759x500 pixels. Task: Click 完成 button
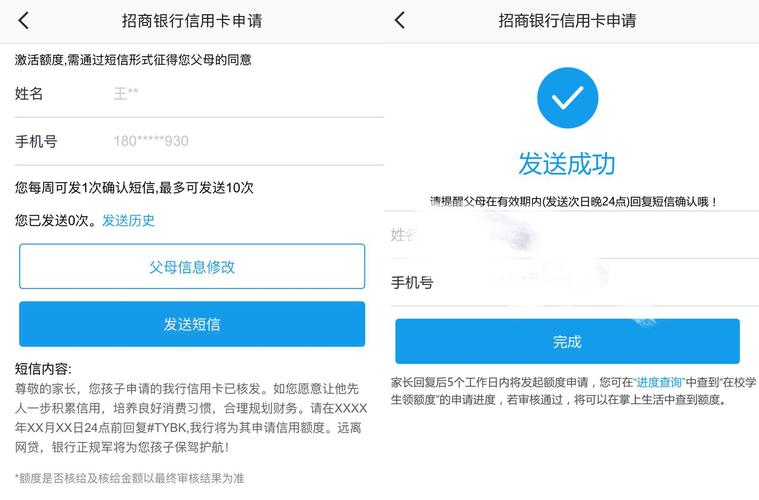(567, 341)
